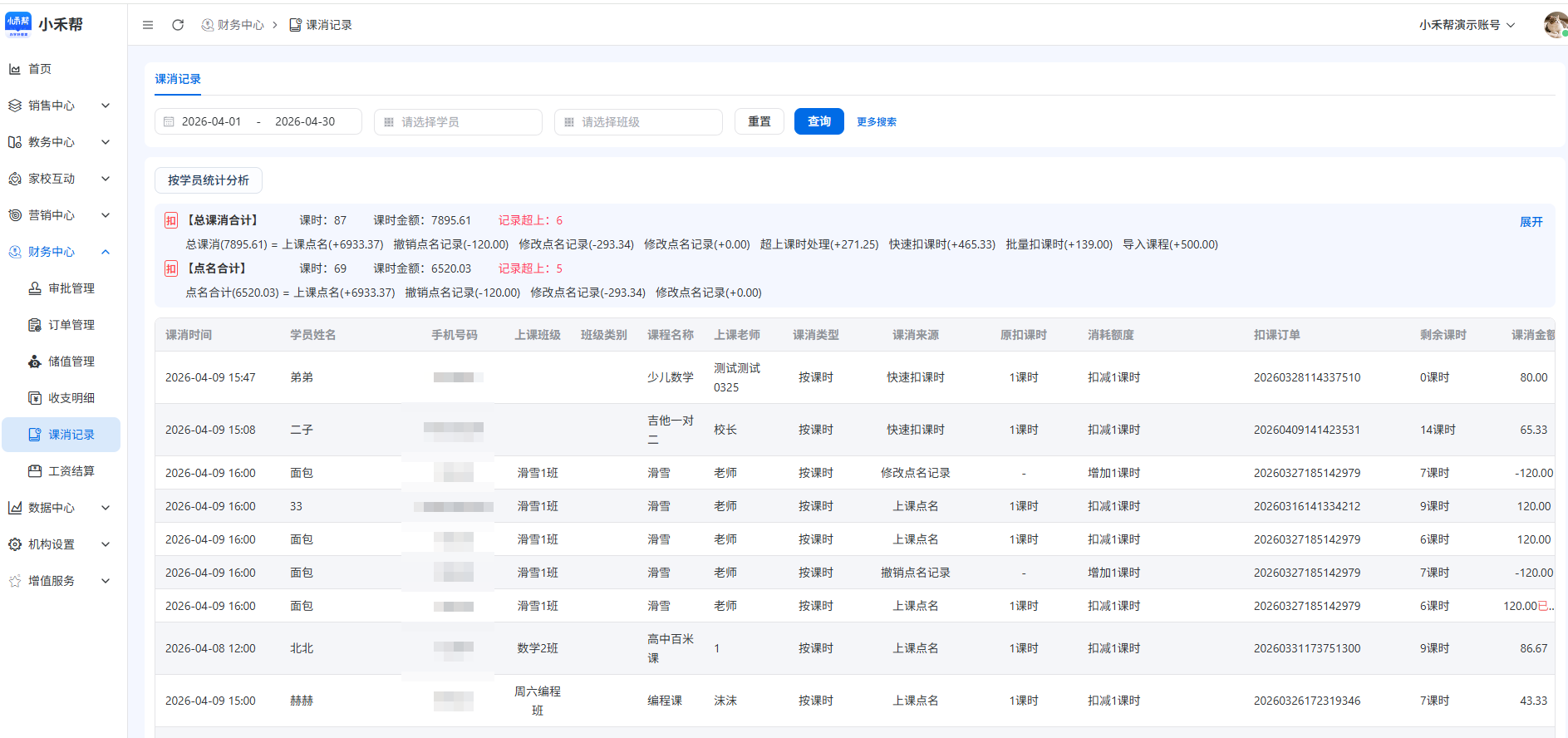Click the 首页 home icon in sidebar

[15, 69]
